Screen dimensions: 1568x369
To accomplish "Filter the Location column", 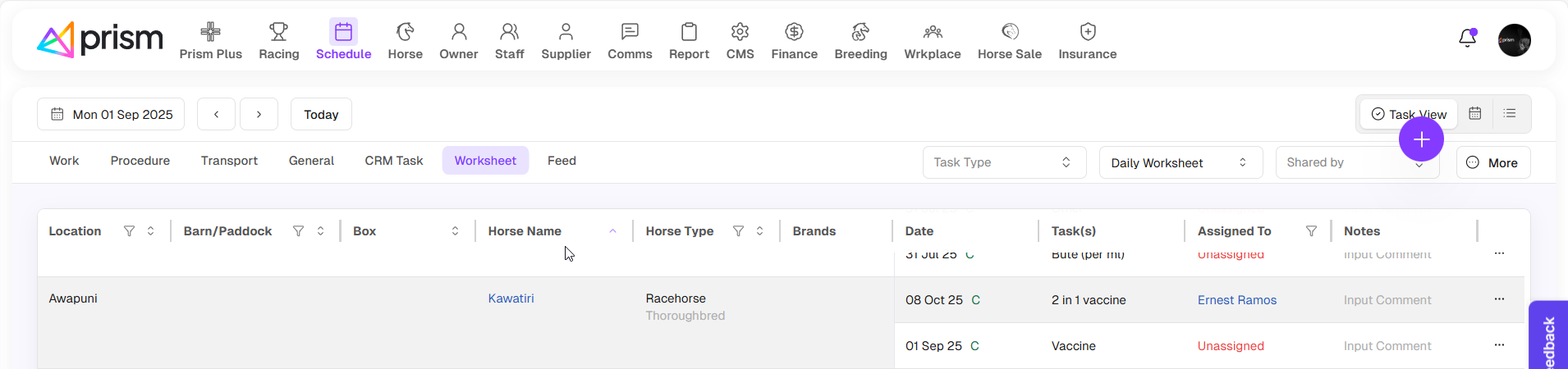I will (129, 231).
